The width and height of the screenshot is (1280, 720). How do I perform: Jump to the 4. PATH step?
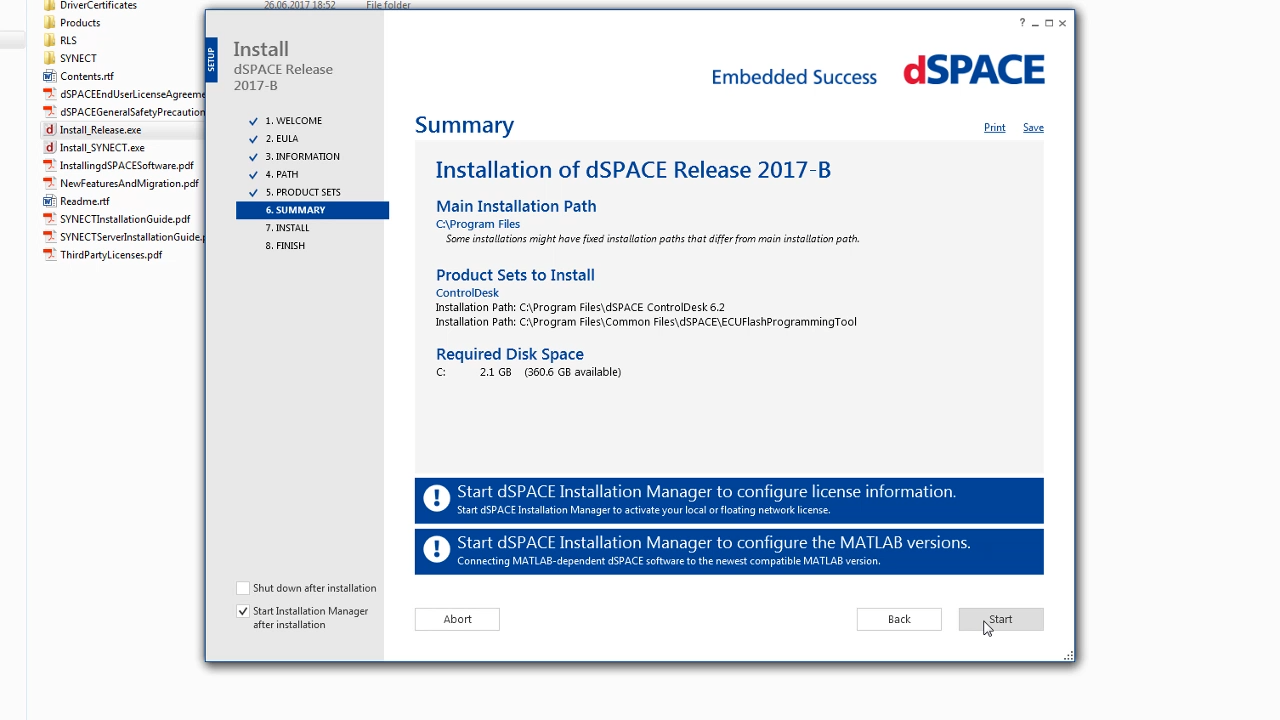(281, 174)
